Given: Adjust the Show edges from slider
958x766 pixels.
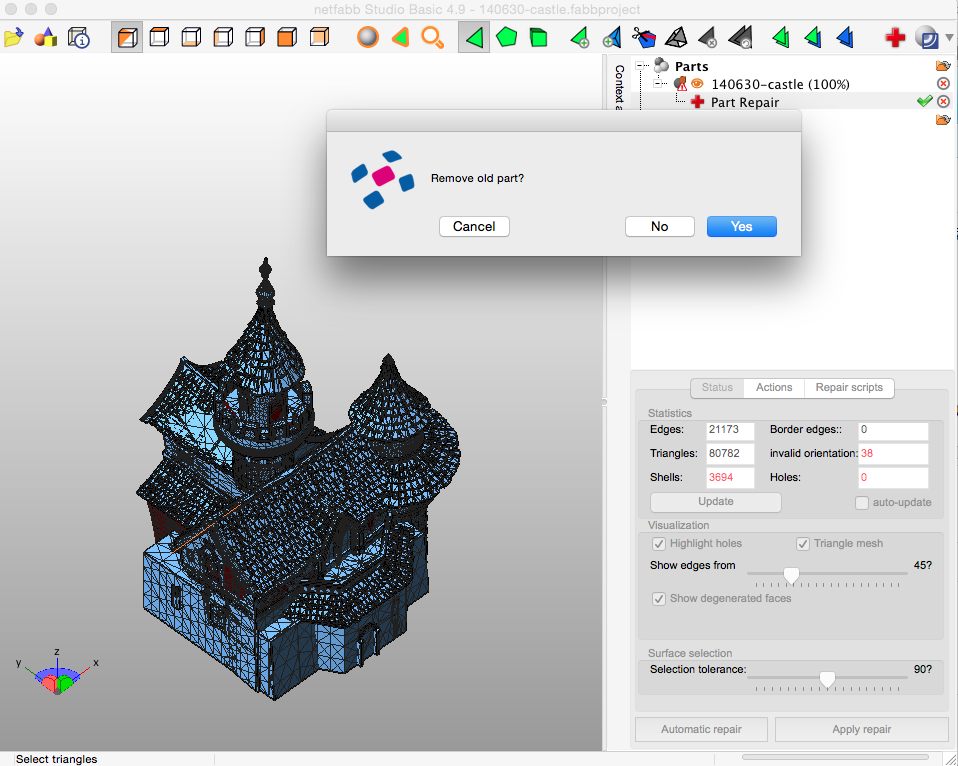Looking at the screenshot, I should 791,575.
